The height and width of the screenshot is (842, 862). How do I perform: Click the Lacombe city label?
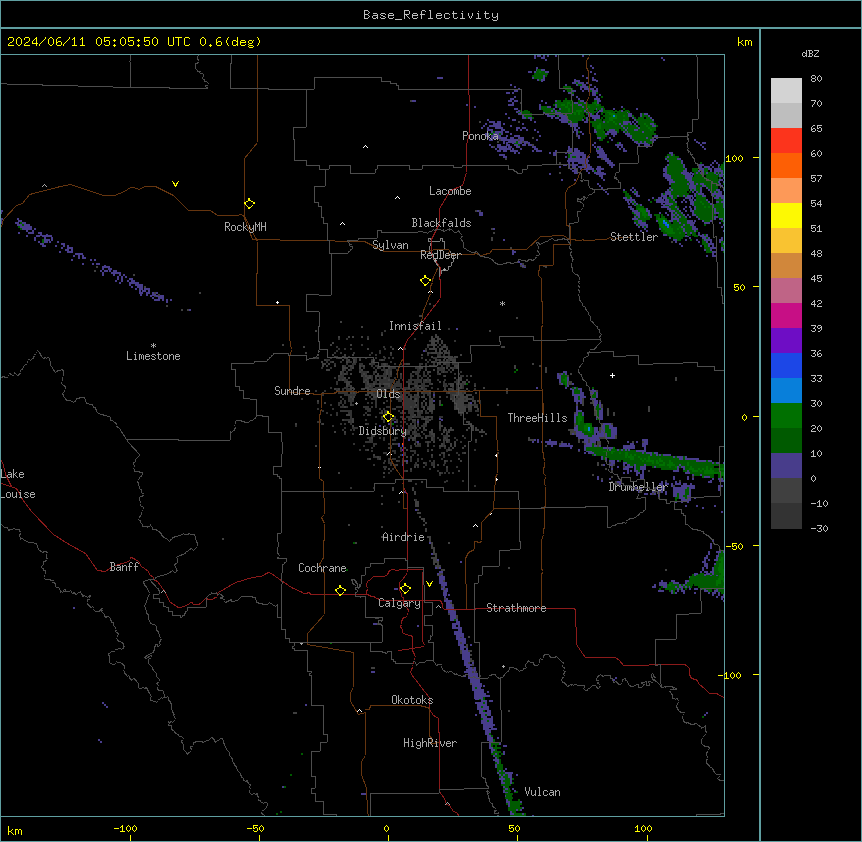click(450, 191)
